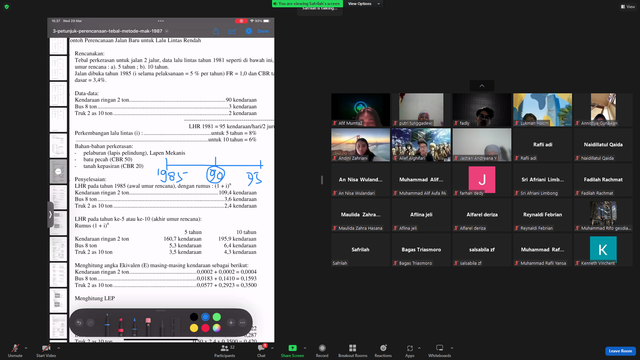
Task: Open the Participants panel
Action: point(225,350)
